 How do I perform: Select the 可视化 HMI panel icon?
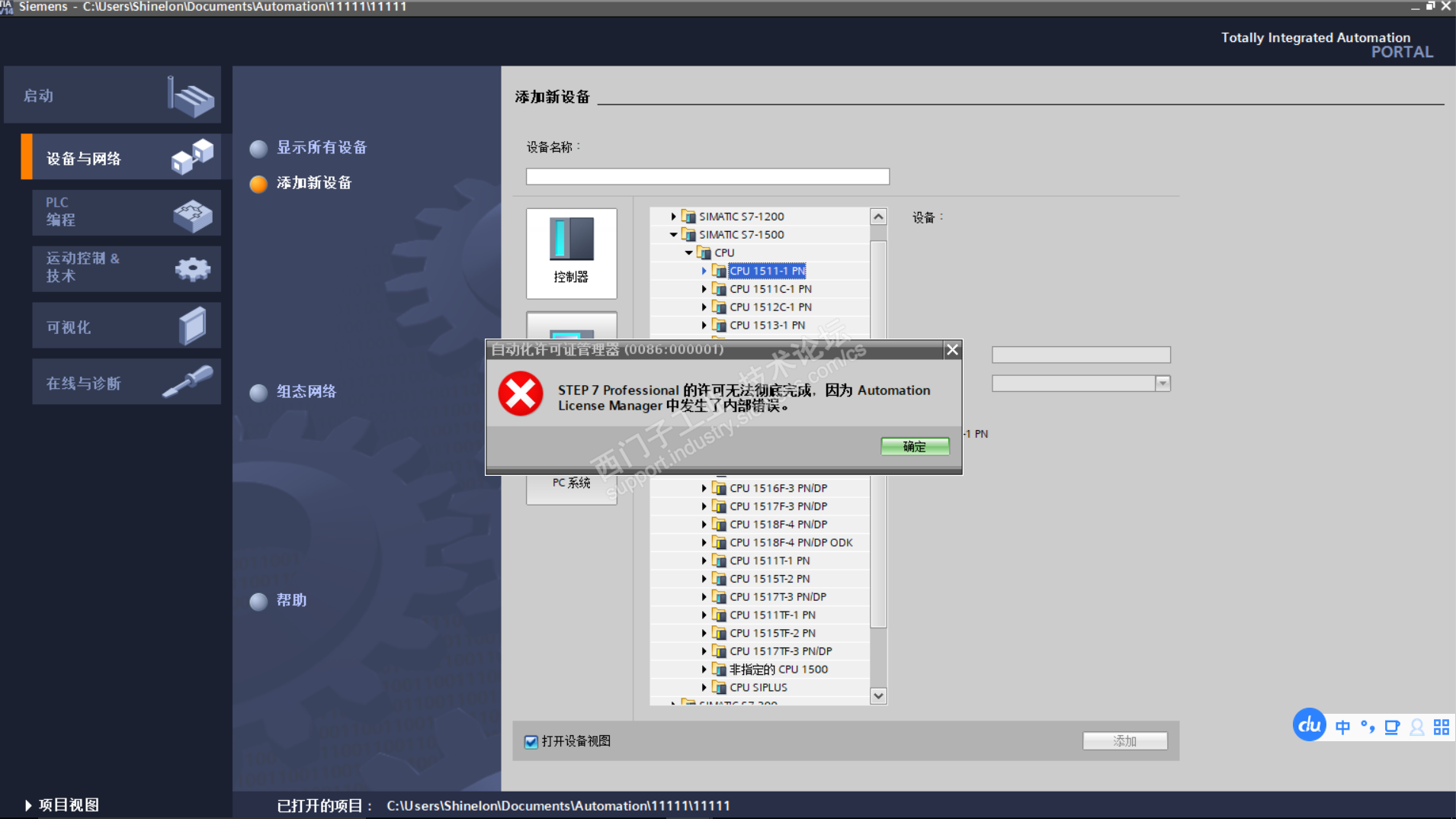point(192,326)
